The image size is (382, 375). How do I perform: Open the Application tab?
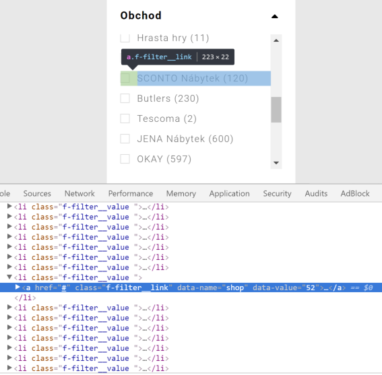229,194
